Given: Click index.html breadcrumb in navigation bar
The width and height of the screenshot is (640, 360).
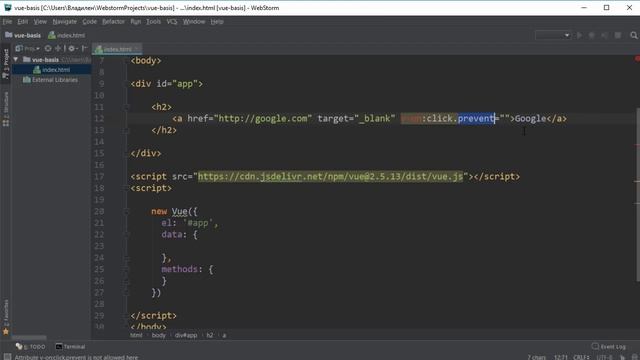Looking at the screenshot, I should pos(67,36).
